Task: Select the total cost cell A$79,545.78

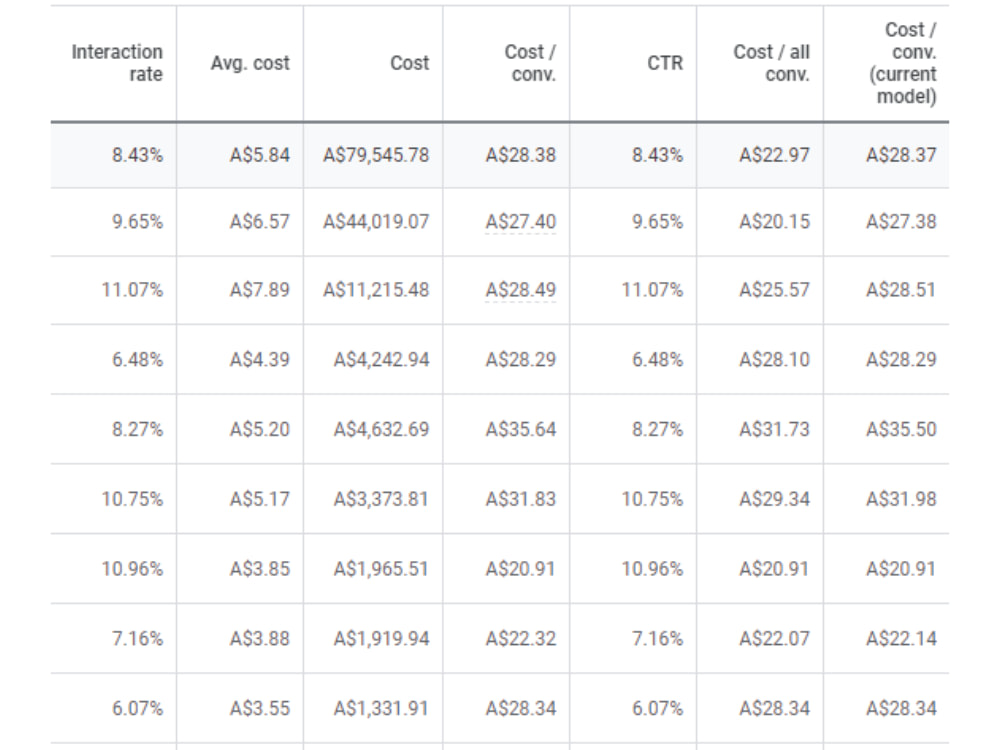Action: coord(376,155)
